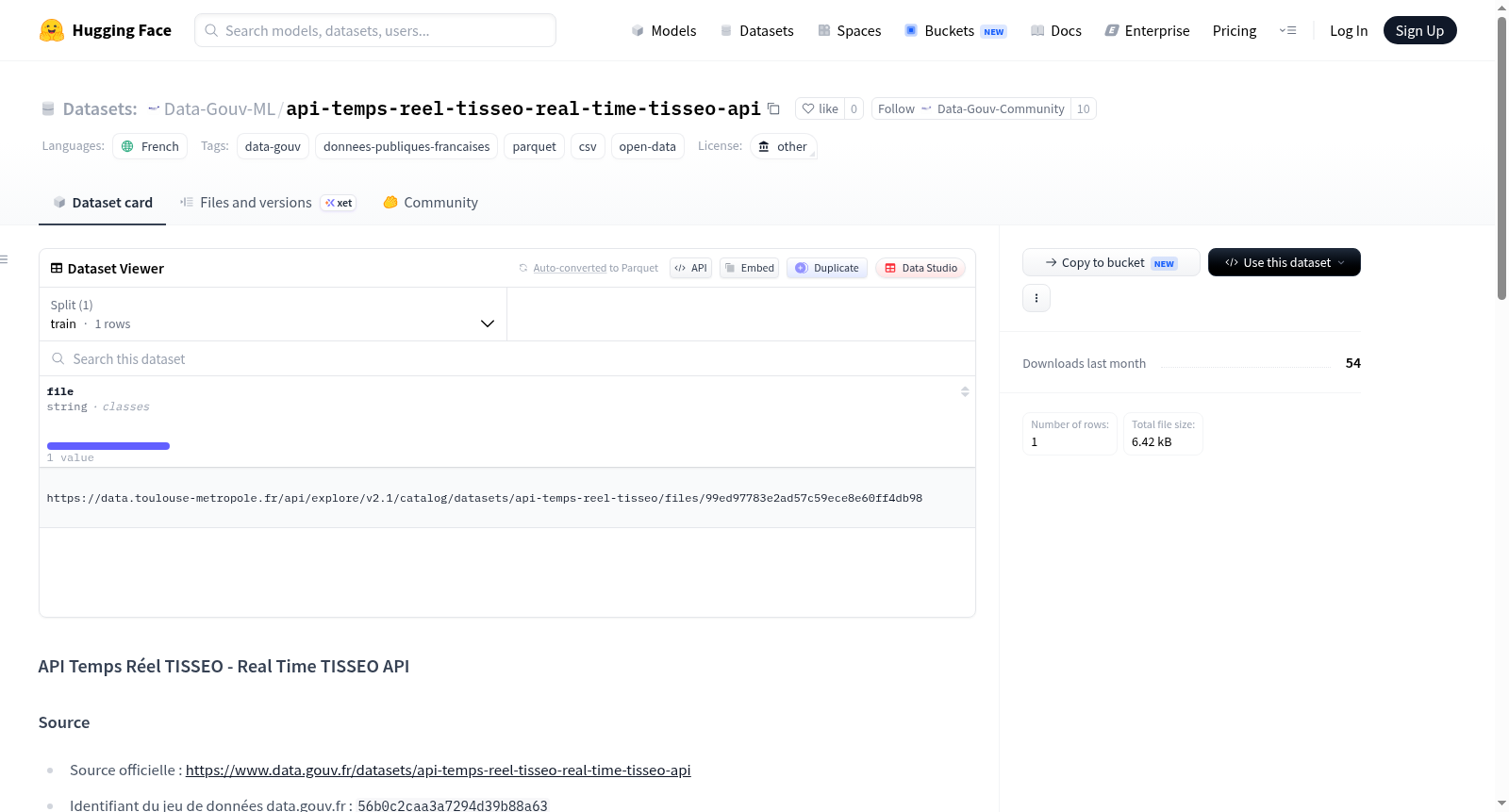1509x812 pixels.
Task: Select the parquet tag
Action: tap(534, 146)
